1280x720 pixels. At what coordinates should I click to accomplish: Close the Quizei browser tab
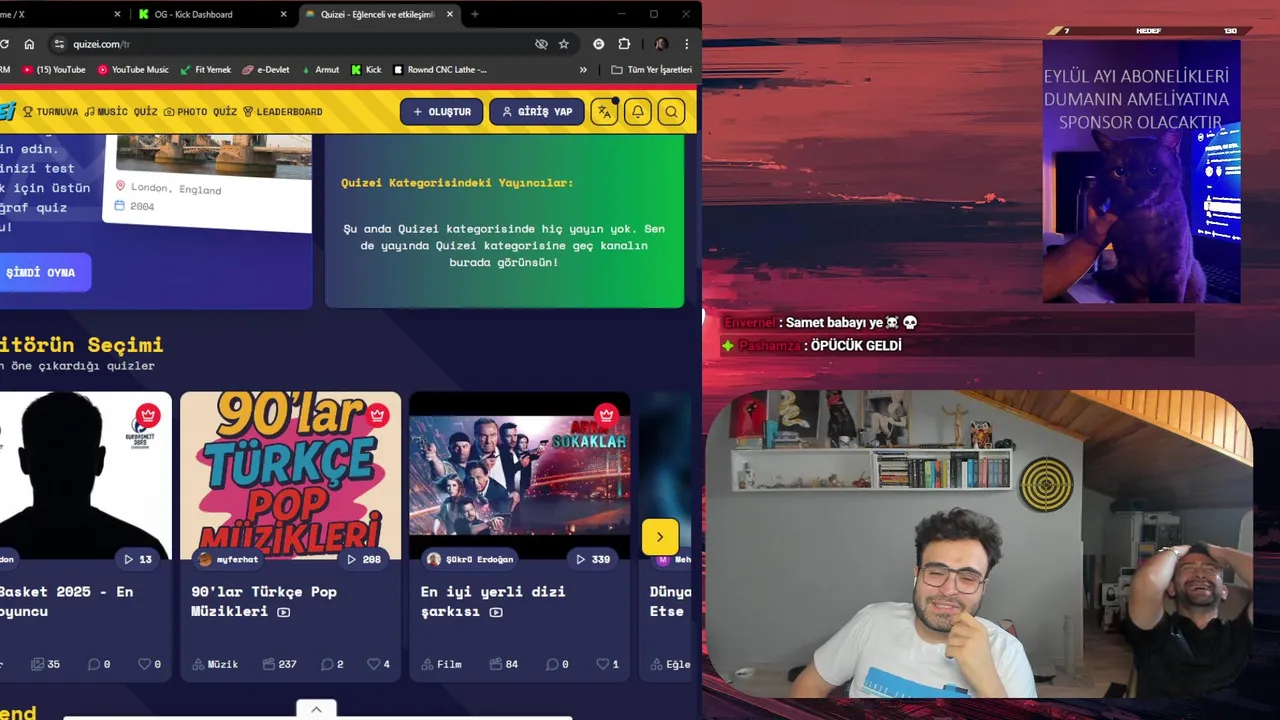449,14
